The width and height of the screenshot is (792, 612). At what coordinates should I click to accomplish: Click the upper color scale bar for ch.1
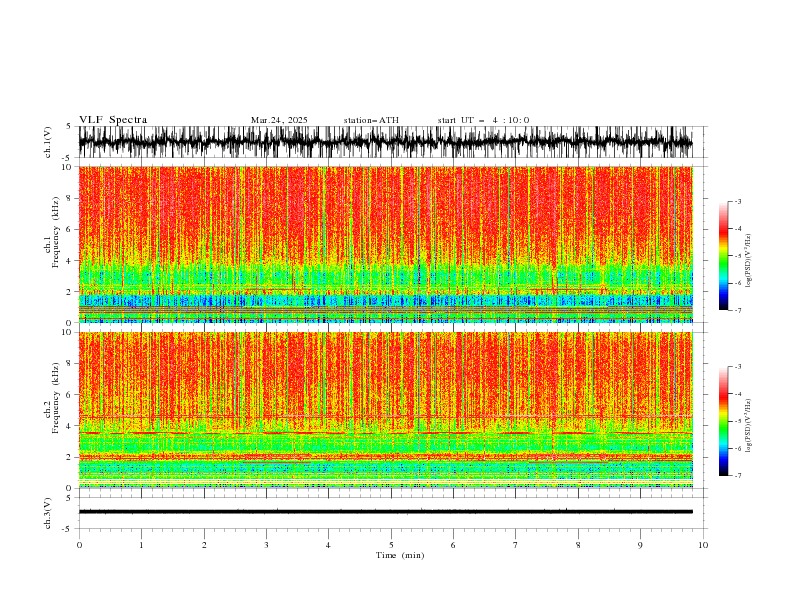[x=723, y=256]
